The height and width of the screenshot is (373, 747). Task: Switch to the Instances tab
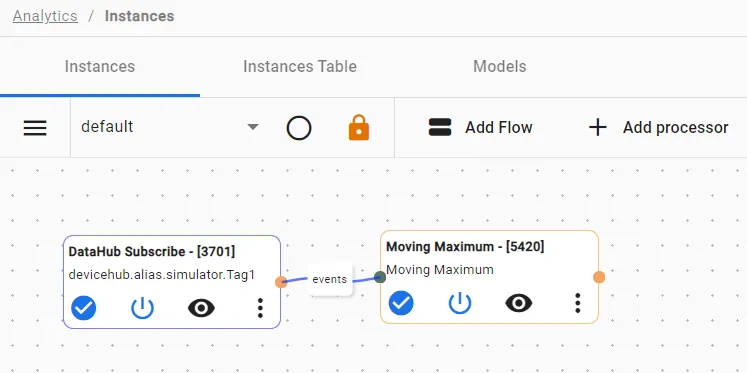pyautogui.click(x=100, y=66)
